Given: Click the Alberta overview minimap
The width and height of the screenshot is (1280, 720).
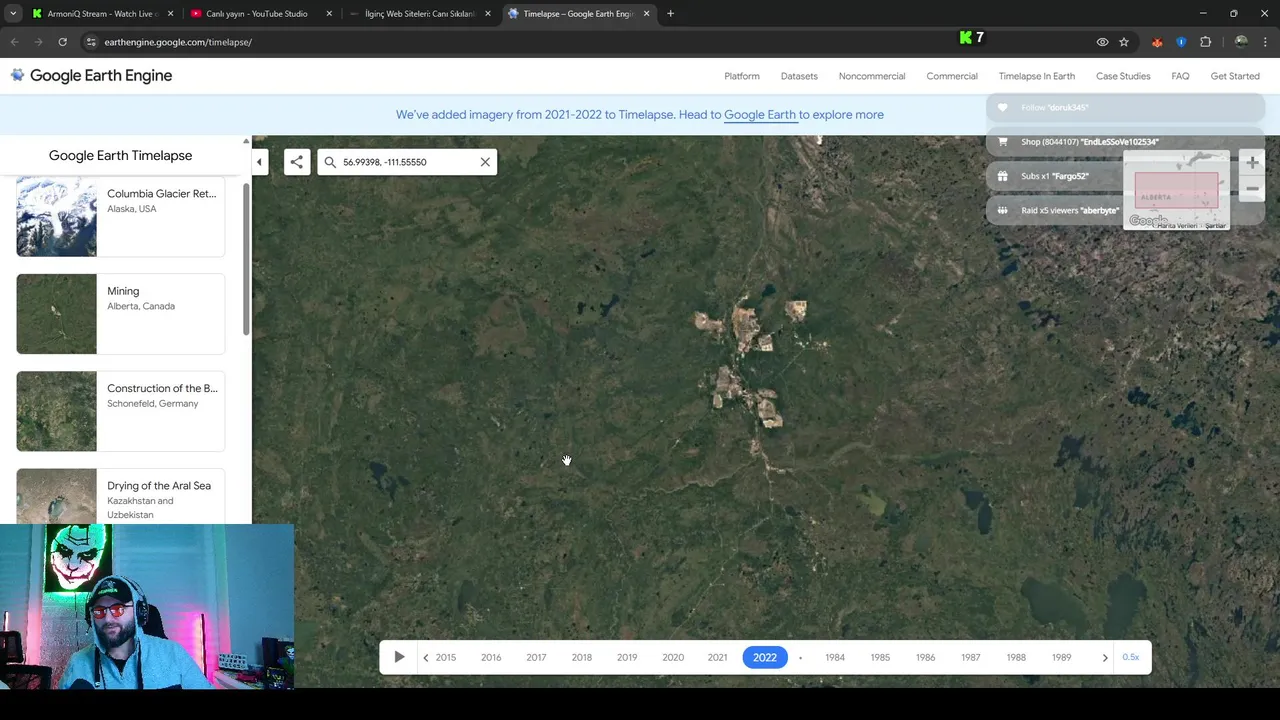Looking at the screenshot, I should tap(1176, 192).
